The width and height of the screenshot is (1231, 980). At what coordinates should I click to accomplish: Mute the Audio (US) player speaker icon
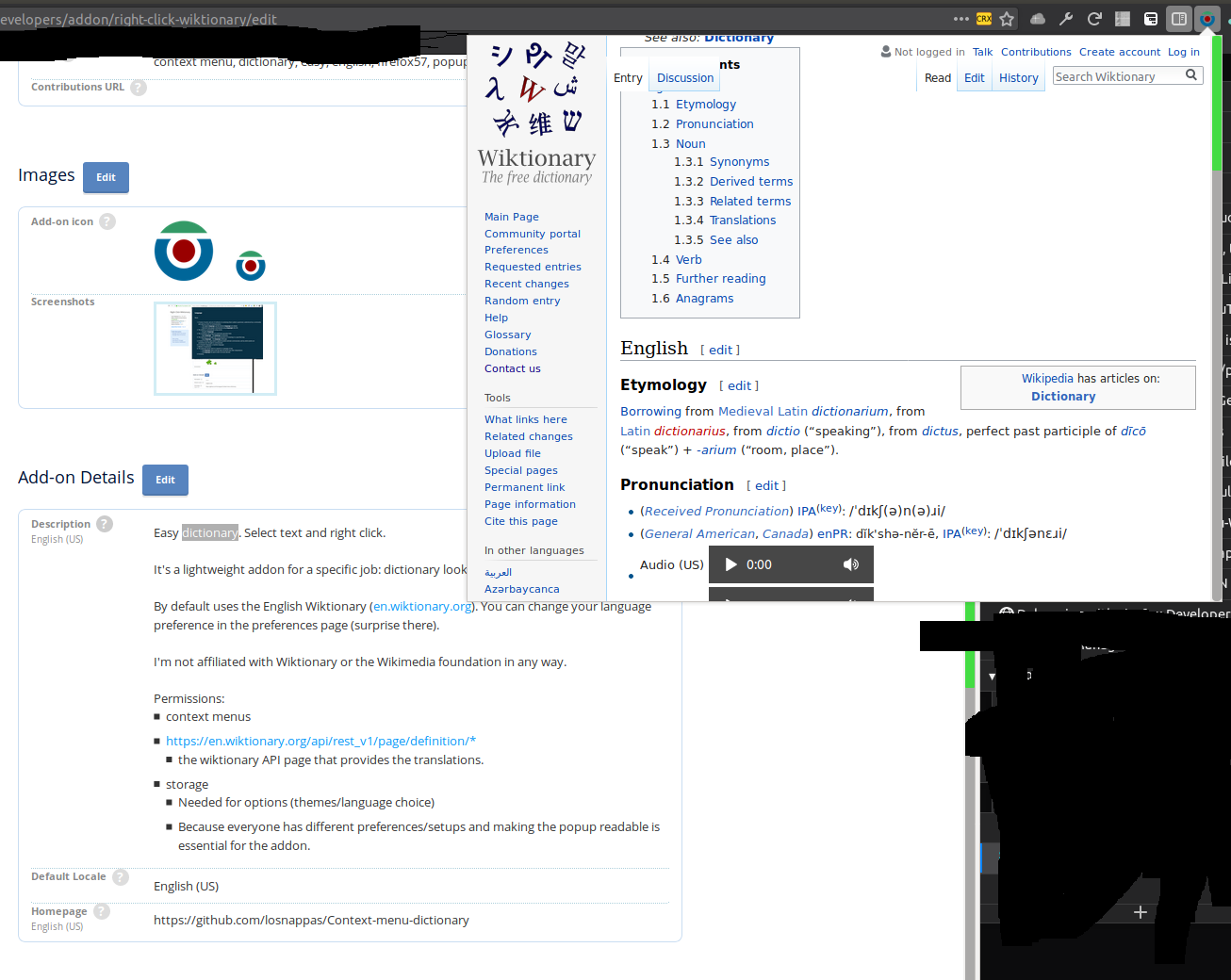tap(851, 564)
